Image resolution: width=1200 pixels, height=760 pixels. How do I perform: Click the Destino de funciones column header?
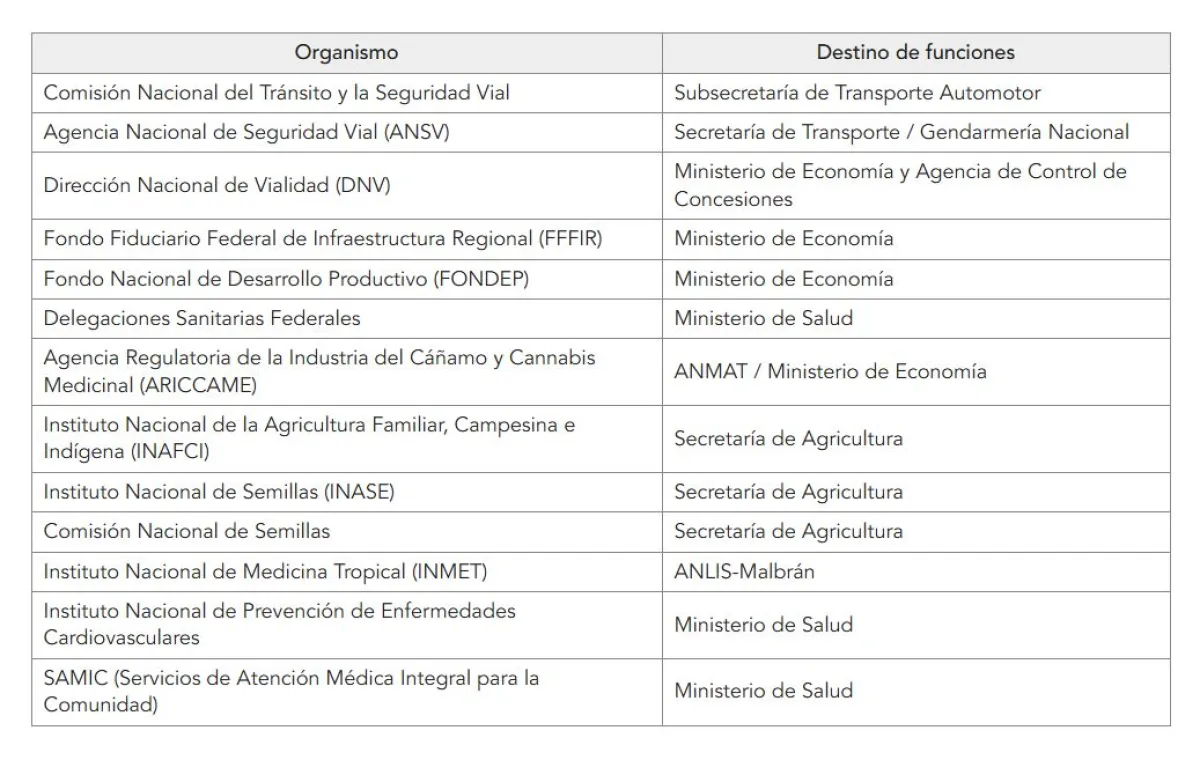[915, 53]
